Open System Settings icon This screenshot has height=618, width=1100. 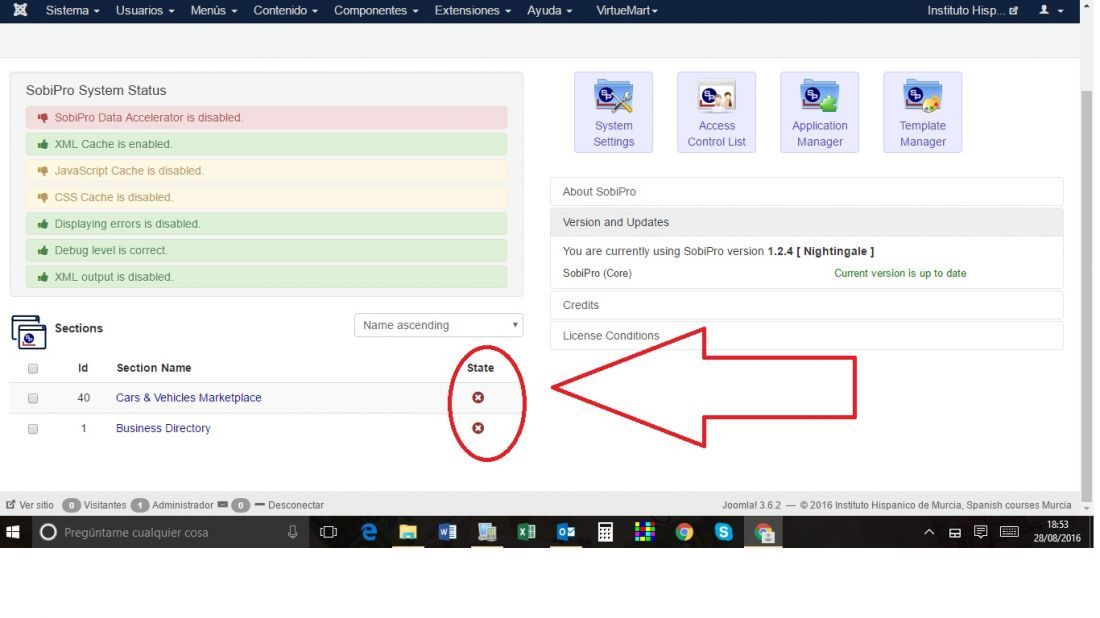coord(613,112)
